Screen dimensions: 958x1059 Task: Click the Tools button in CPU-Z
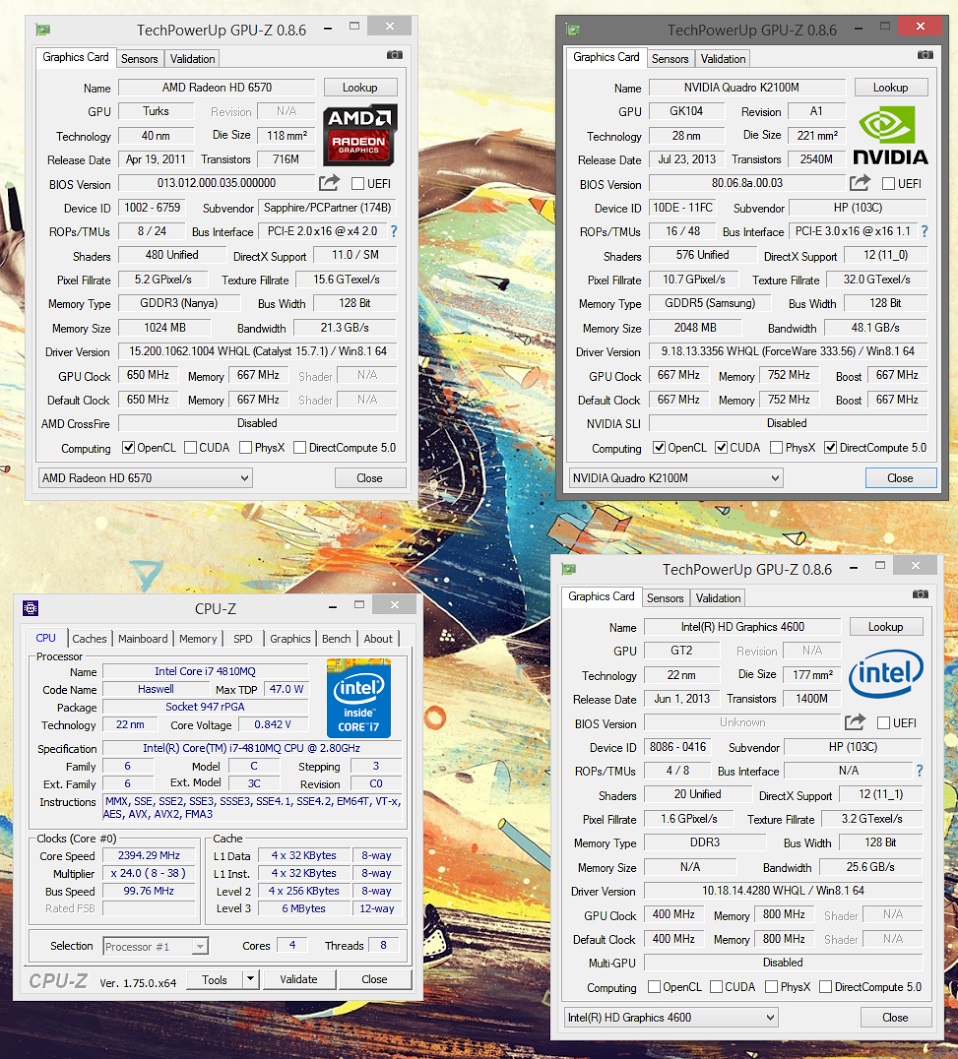pos(214,979)
